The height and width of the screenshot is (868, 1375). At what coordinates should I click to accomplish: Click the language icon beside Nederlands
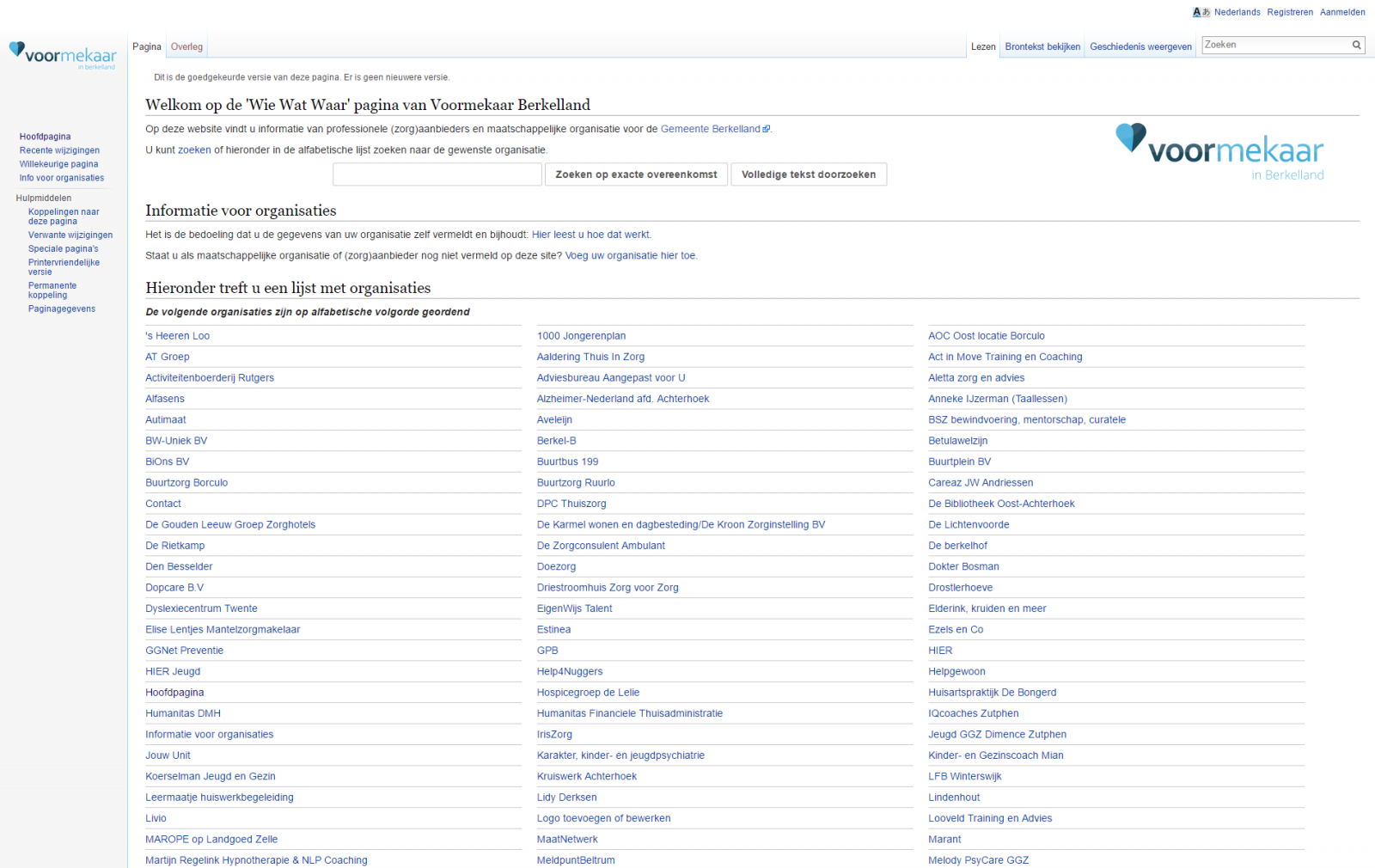tap(1201, 12)
